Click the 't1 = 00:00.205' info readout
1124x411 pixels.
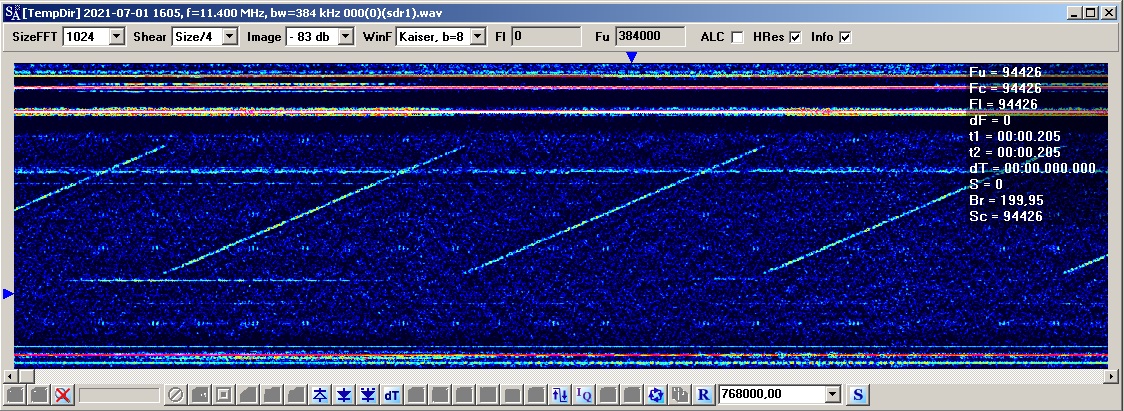tap(1014, 136)
